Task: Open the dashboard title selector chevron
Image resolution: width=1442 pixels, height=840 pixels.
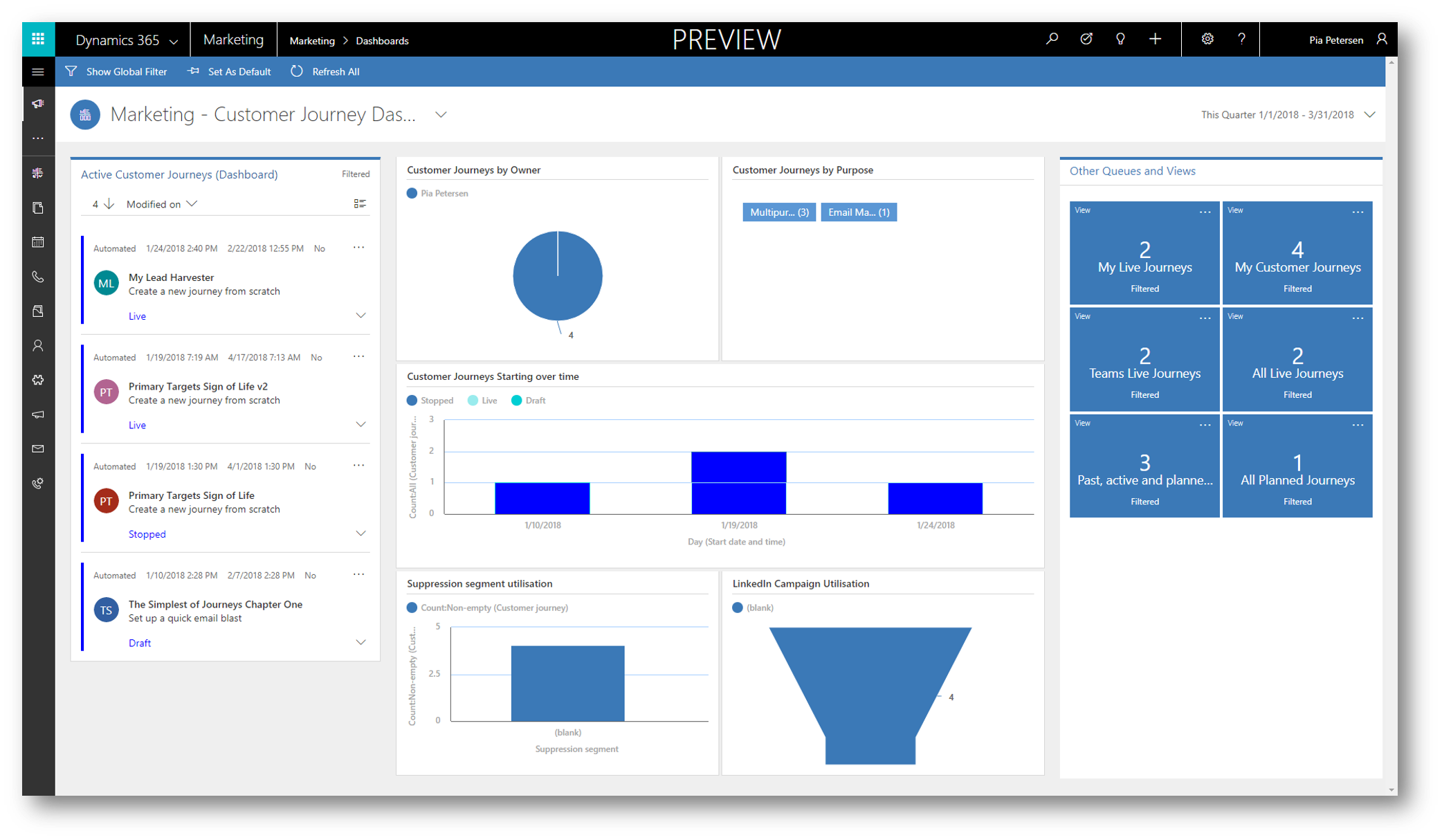Action: [441, 115]
